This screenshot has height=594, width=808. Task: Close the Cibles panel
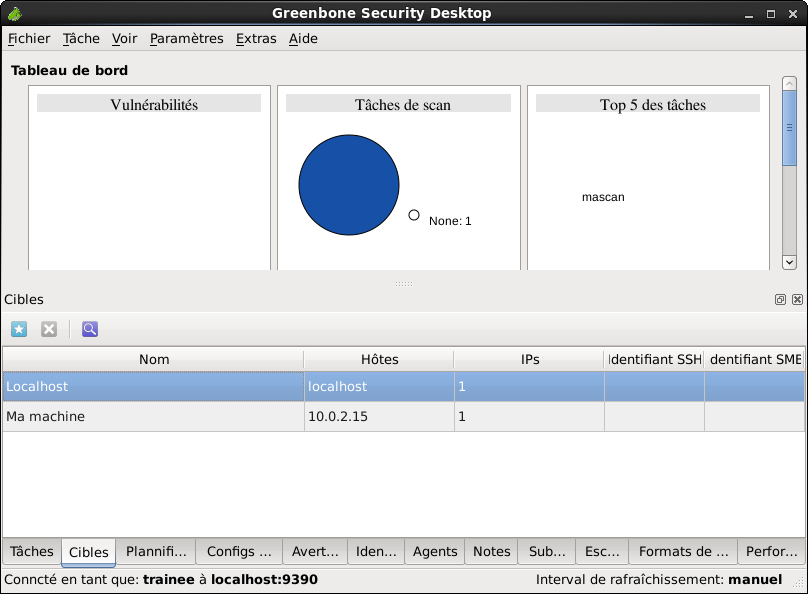coord(797,300)
